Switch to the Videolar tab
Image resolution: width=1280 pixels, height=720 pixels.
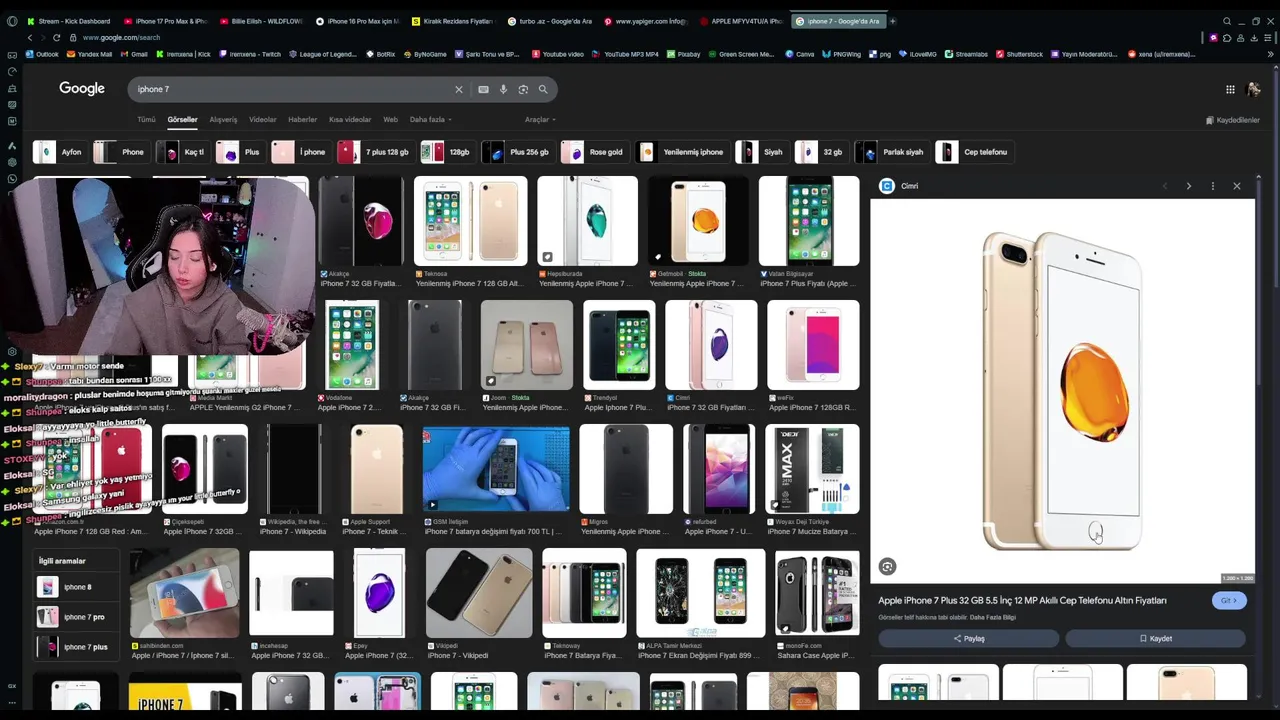(262, 120)
